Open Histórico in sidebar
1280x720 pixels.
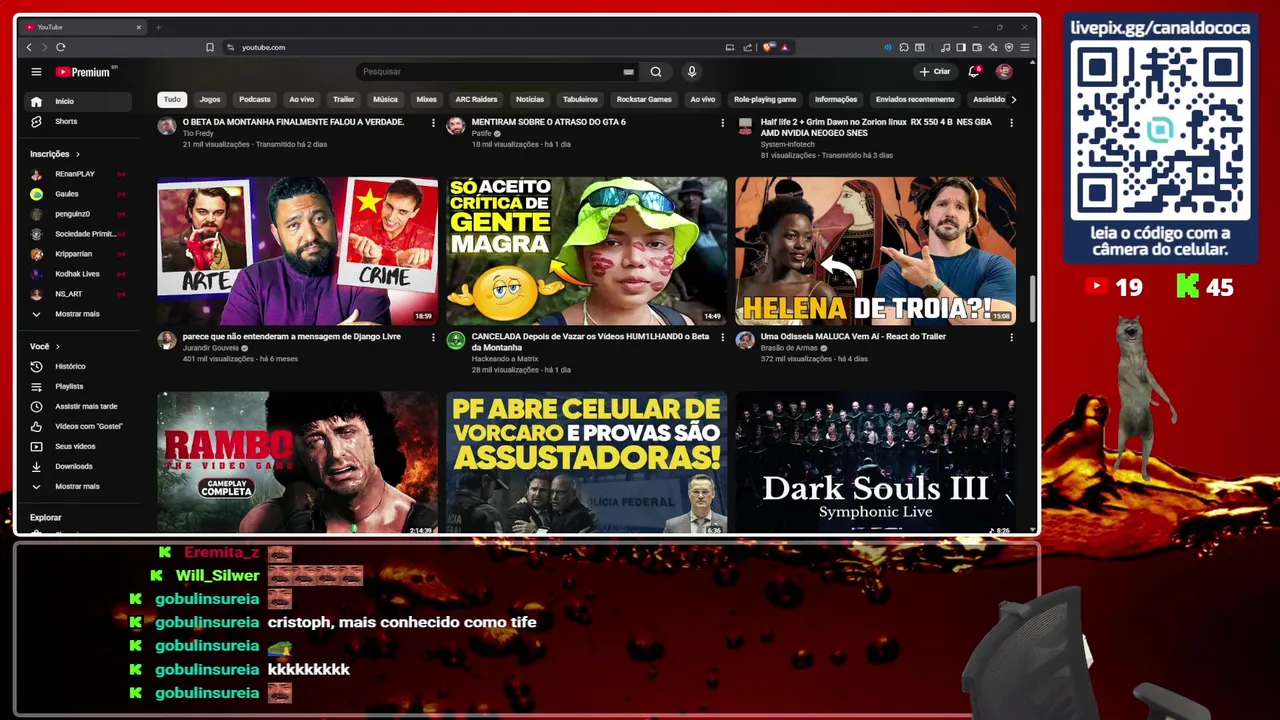(78, 367)
